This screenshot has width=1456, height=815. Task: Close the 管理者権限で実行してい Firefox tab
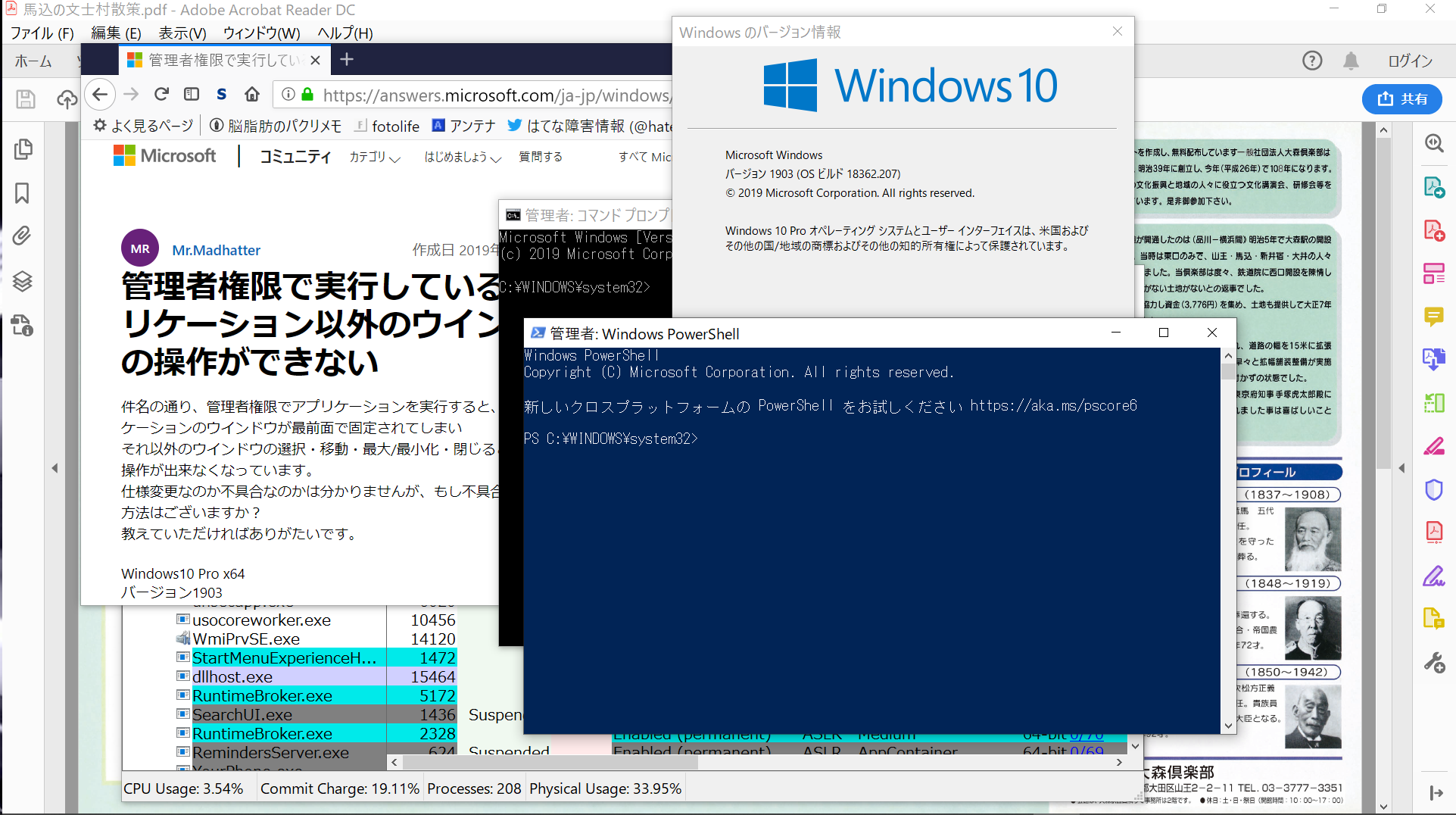316,60
